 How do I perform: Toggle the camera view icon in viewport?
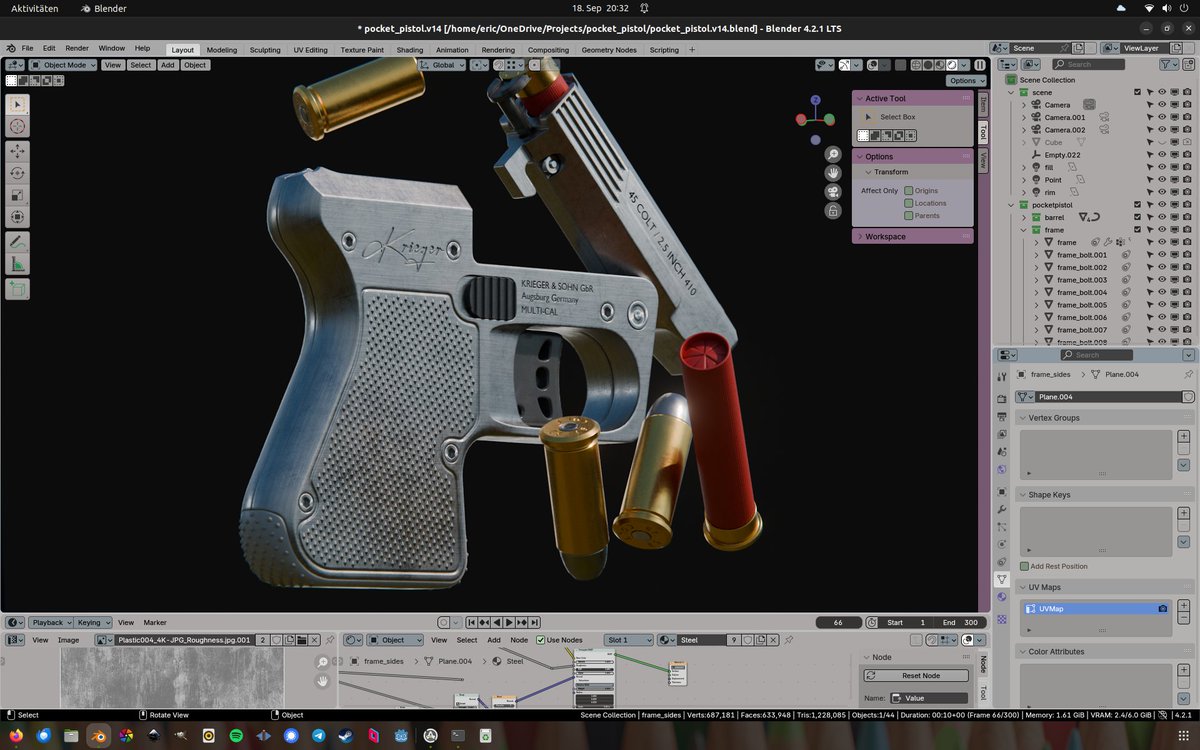[833, 192]
